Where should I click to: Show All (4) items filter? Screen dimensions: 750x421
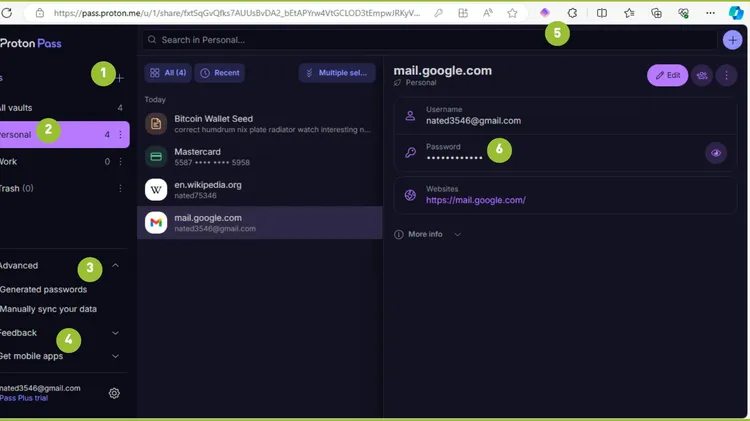(x=168, y=73)
